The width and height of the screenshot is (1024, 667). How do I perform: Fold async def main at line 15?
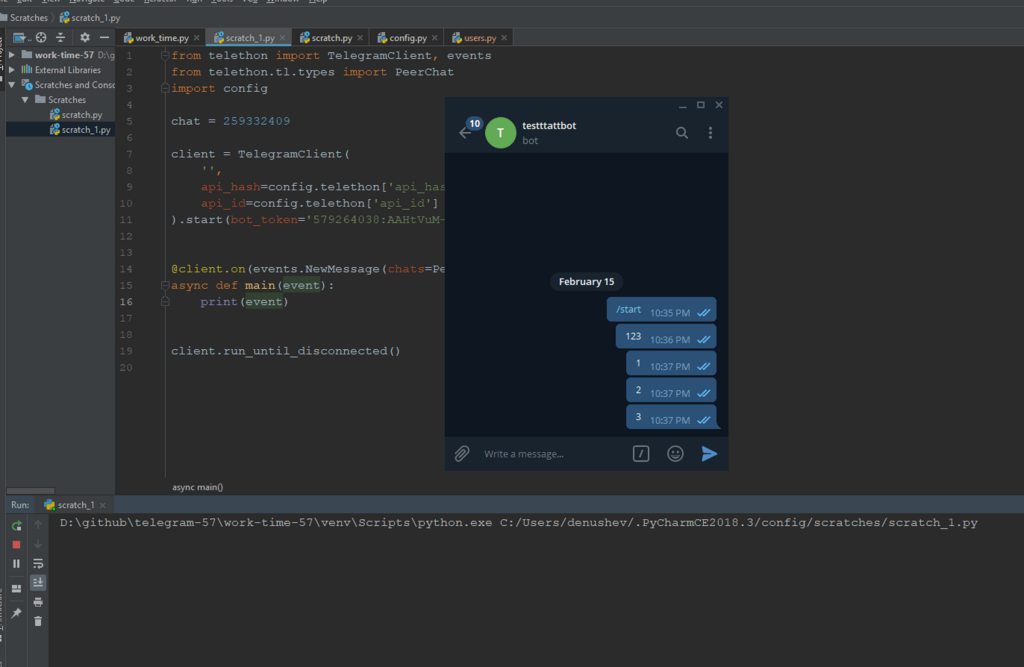(x=165, y=285)
